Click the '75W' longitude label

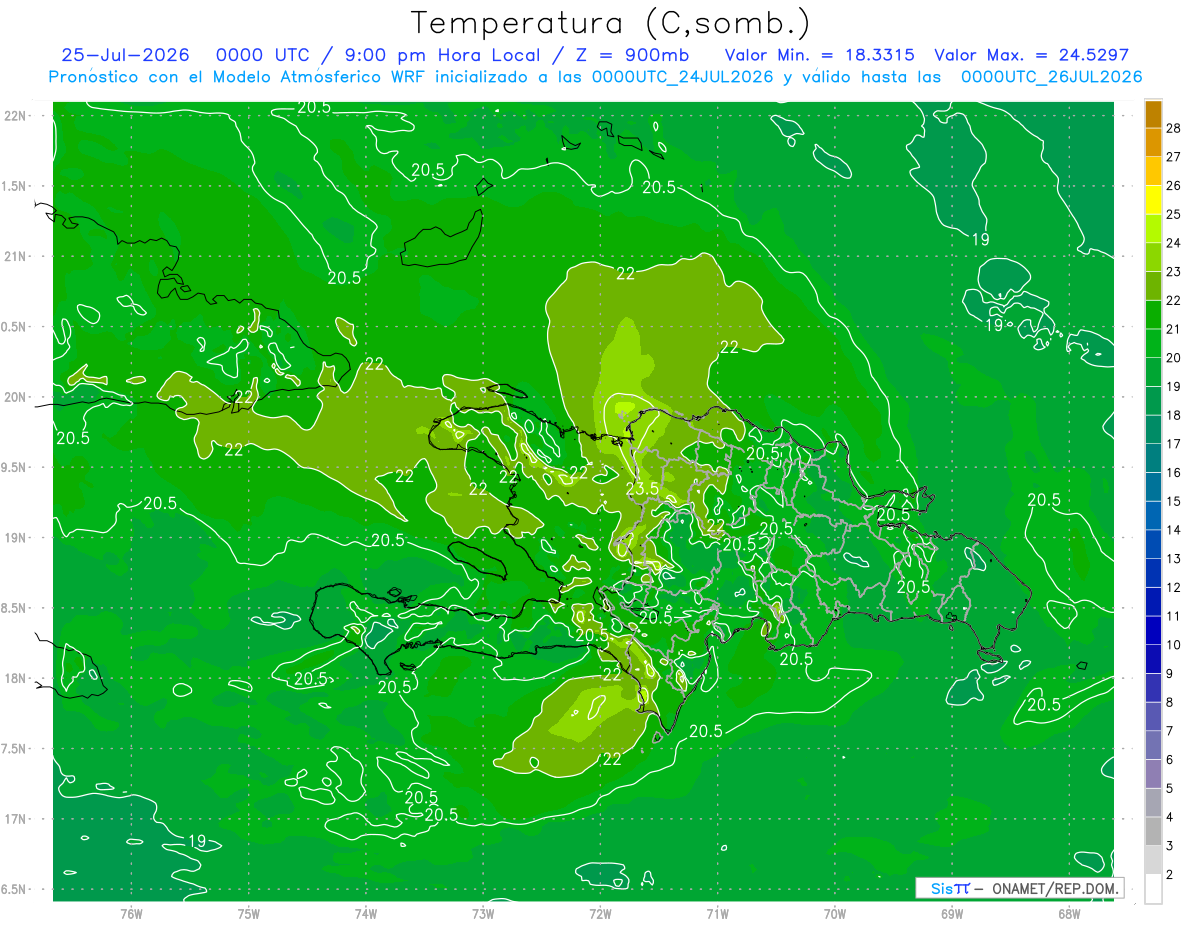pos(249,913)
